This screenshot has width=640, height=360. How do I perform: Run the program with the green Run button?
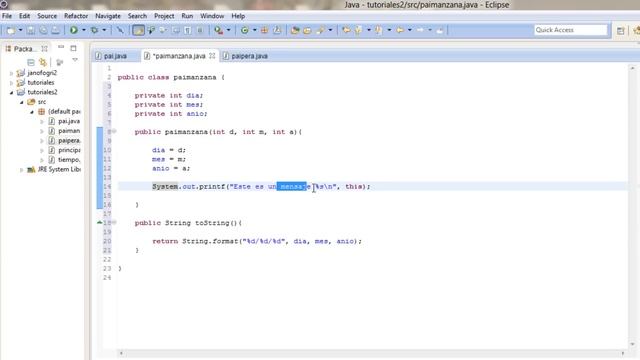[x=74, y=30]
